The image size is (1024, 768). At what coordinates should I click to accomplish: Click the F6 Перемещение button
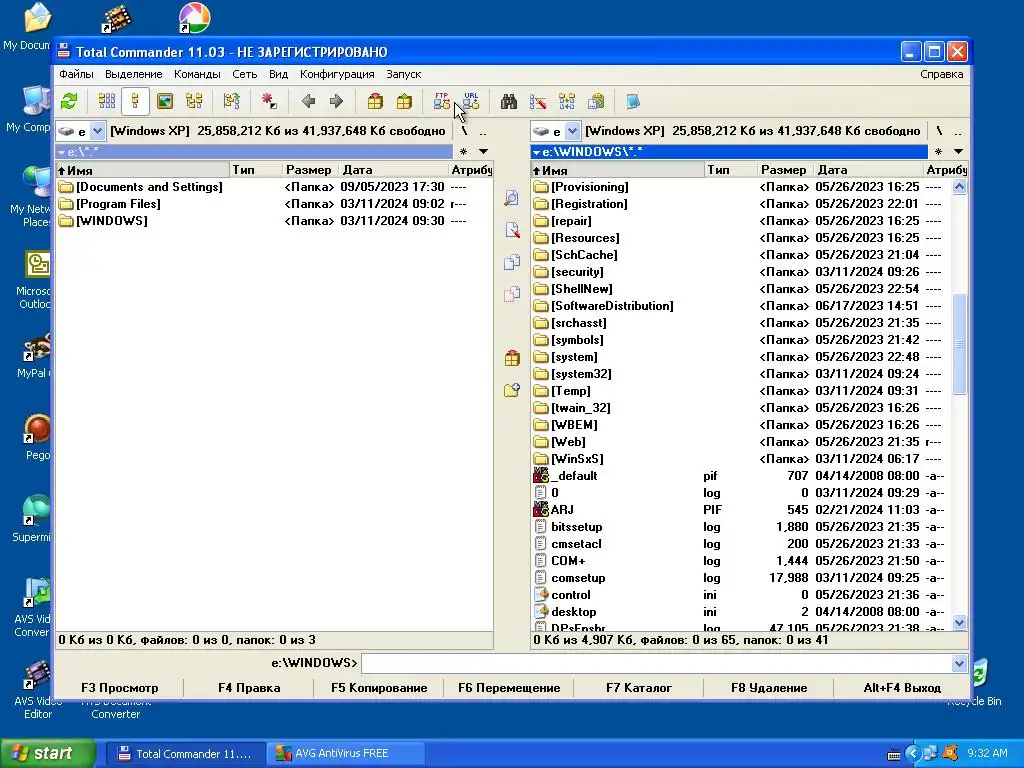click(x=509, y=688)
